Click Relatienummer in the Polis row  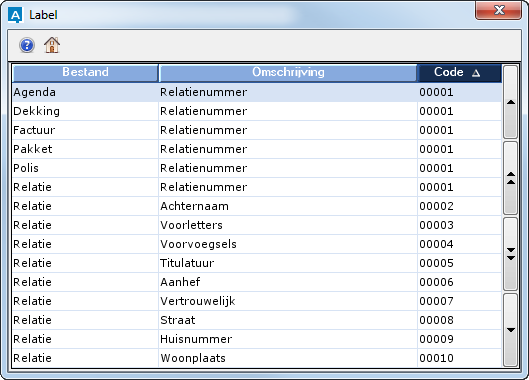pos(203,168)
